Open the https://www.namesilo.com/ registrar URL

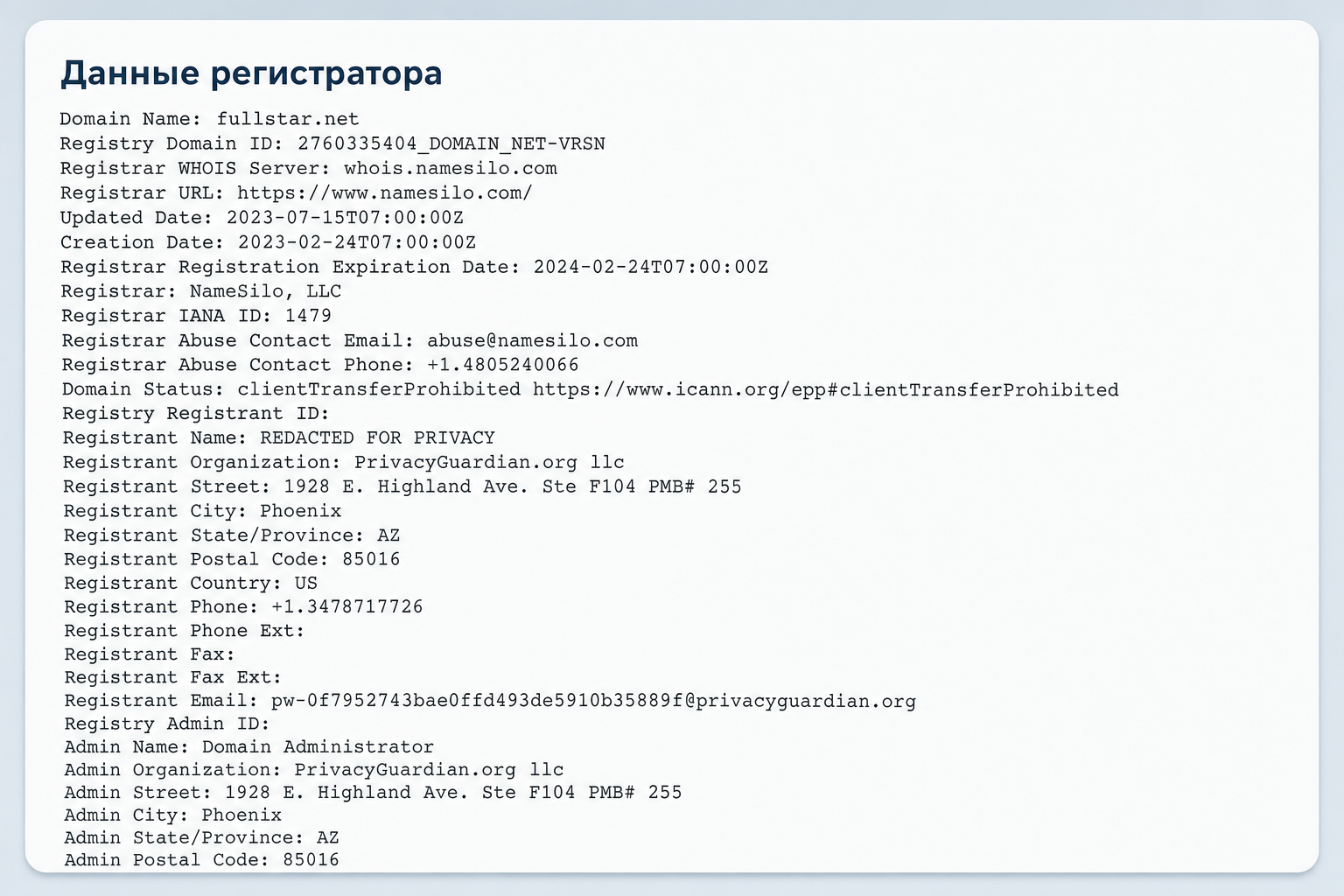[385, 192]
